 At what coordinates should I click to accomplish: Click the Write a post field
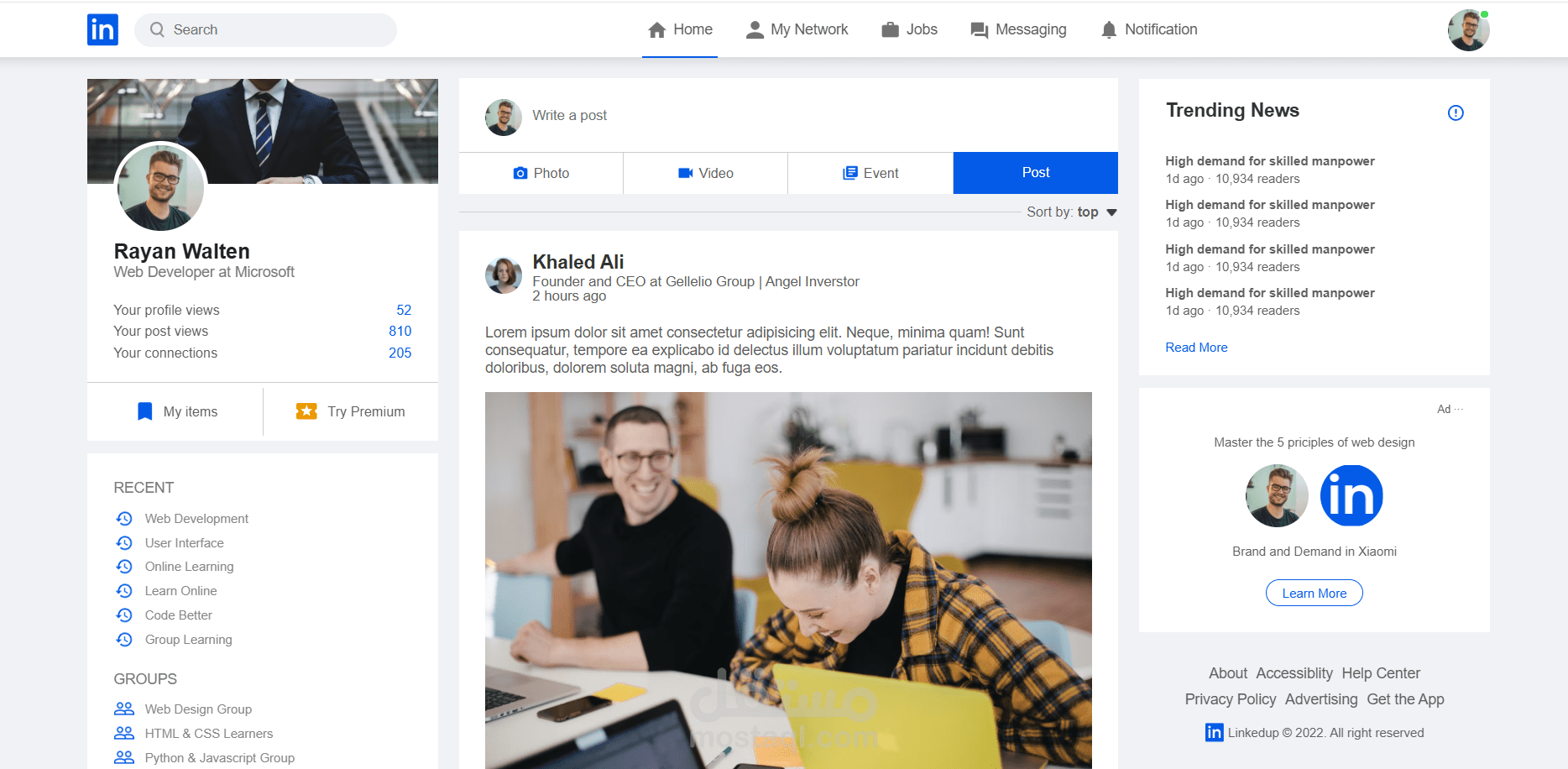click(569, 115)
